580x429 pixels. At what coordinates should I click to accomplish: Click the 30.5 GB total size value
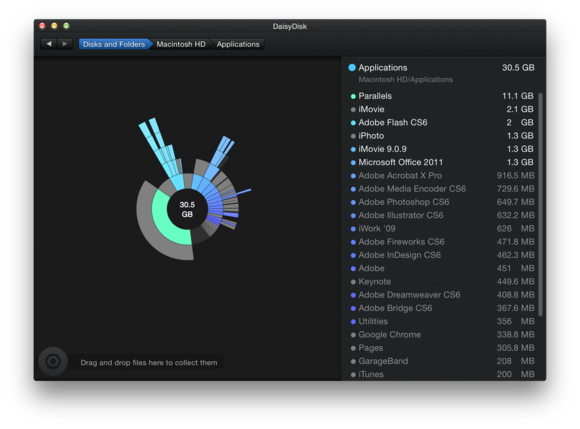click(518, 68)
